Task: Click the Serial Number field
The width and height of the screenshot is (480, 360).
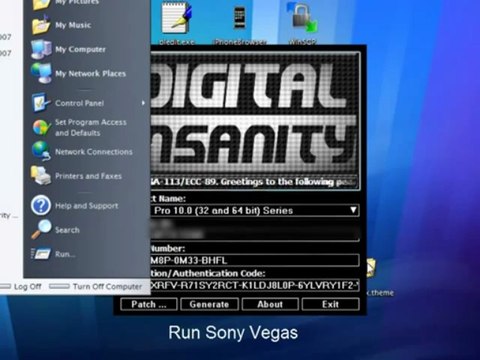Action: click(x=255, y=260)
